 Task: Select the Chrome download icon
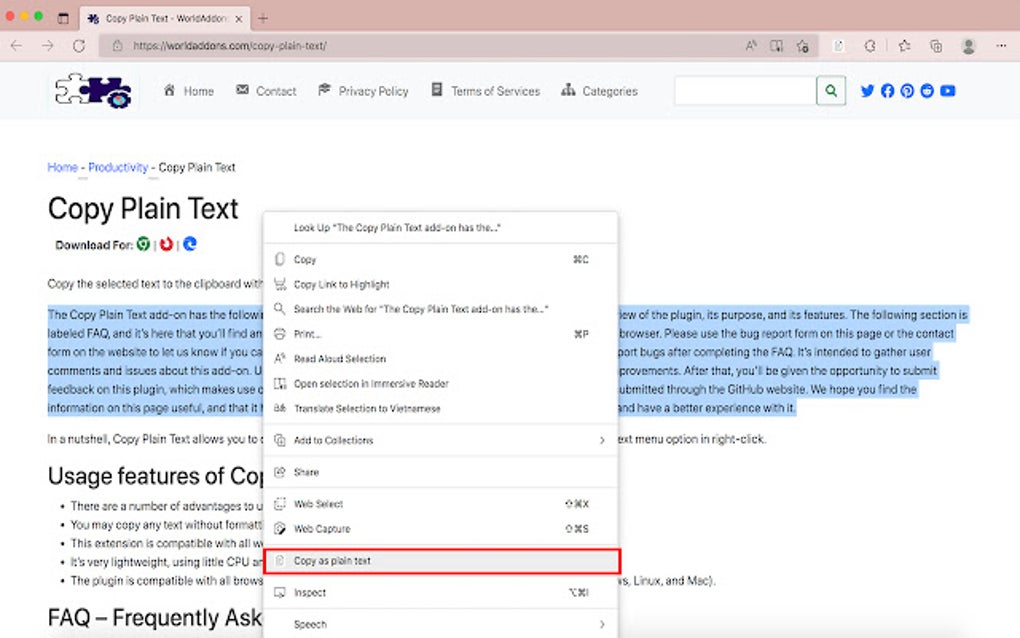tap(144, 243)
